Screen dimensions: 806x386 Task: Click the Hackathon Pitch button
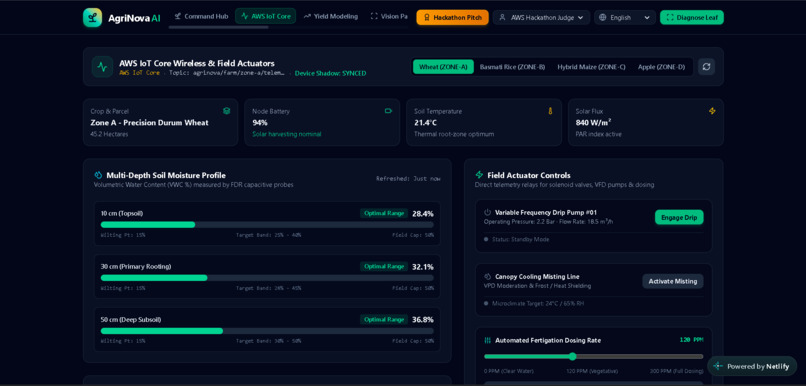coord(452,17)
